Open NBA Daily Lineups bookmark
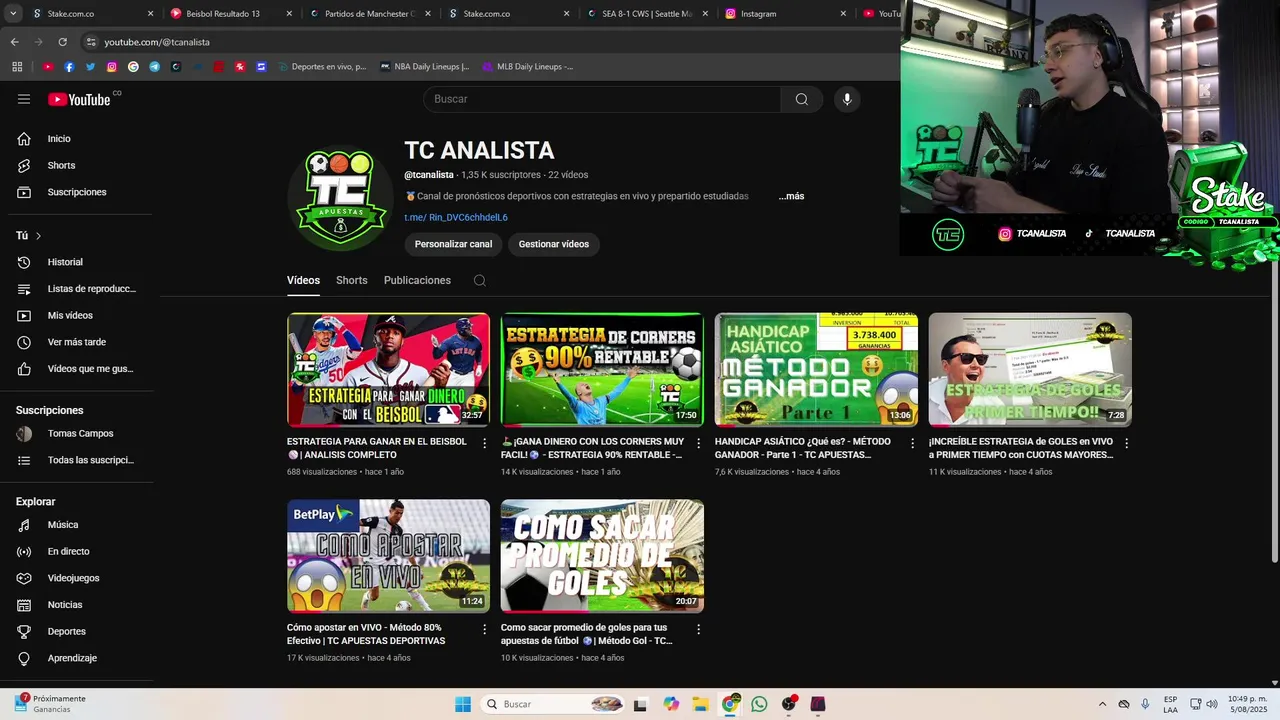This screenshot has height=720, width=1280. coord(425,67)
